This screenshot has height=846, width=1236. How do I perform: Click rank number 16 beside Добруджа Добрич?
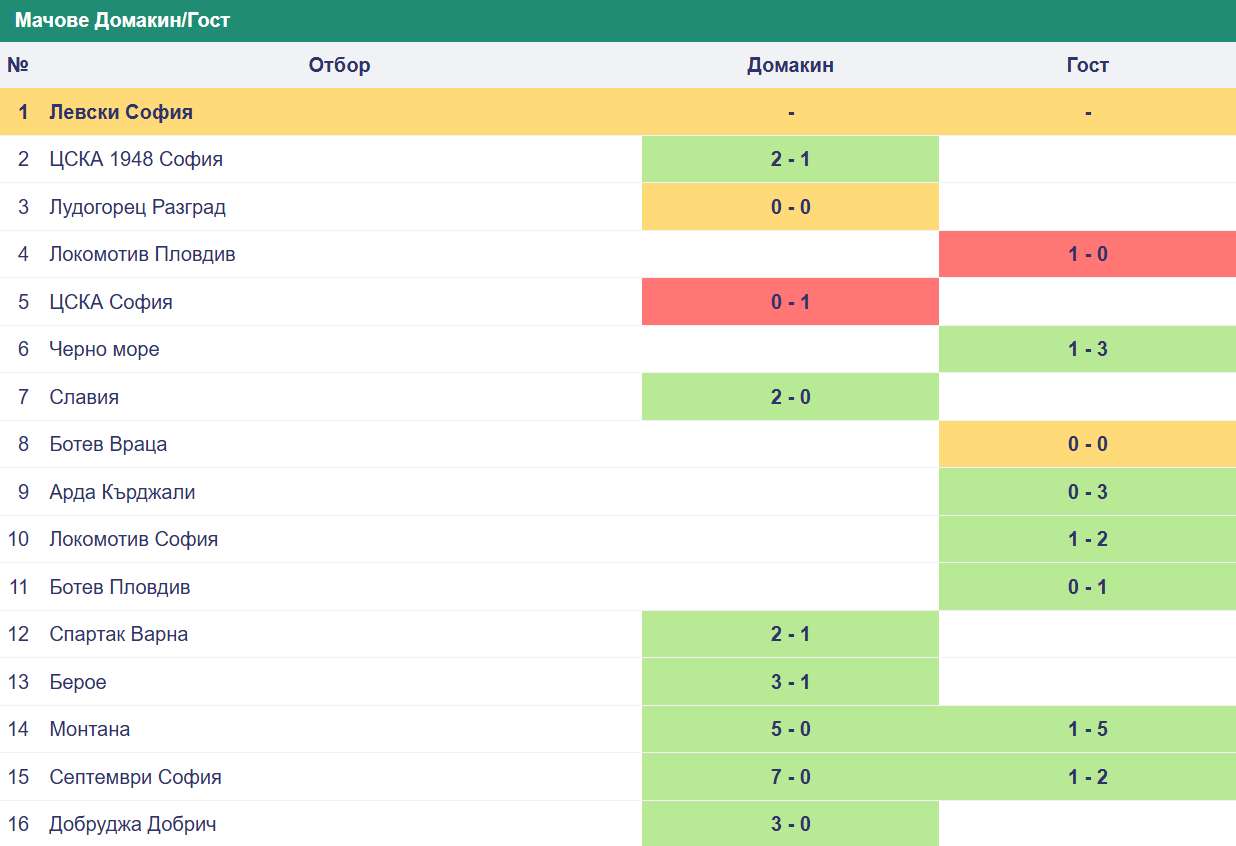(x=18, y=824)
